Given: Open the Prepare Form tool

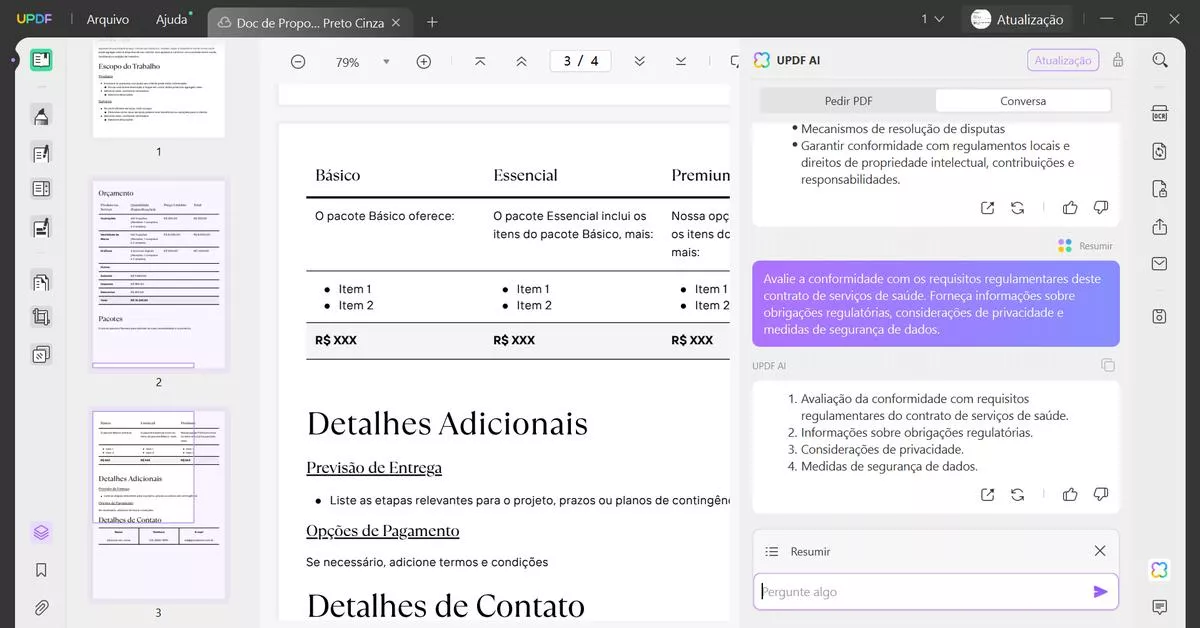Looking at the screenshot, I should pyautogui.click(x=41, y=189).
